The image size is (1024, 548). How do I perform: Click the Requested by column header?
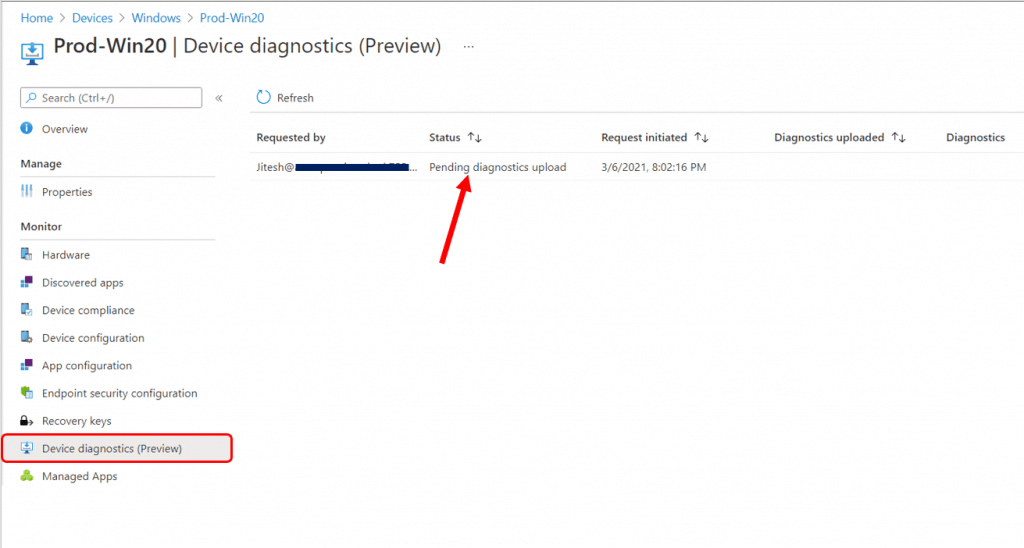(x=291, y=137)
